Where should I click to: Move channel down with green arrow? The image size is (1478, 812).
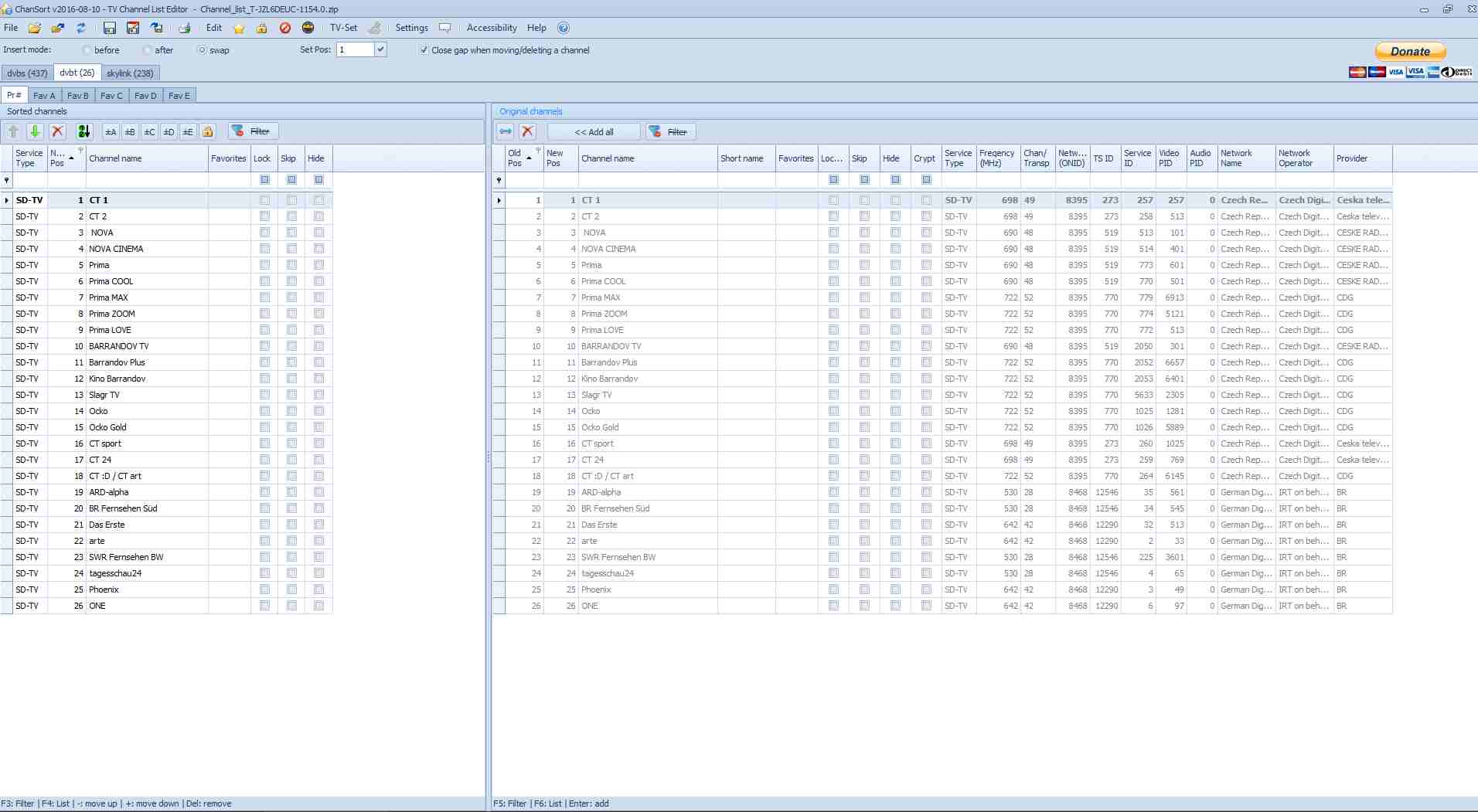click(x=35, y=131)
